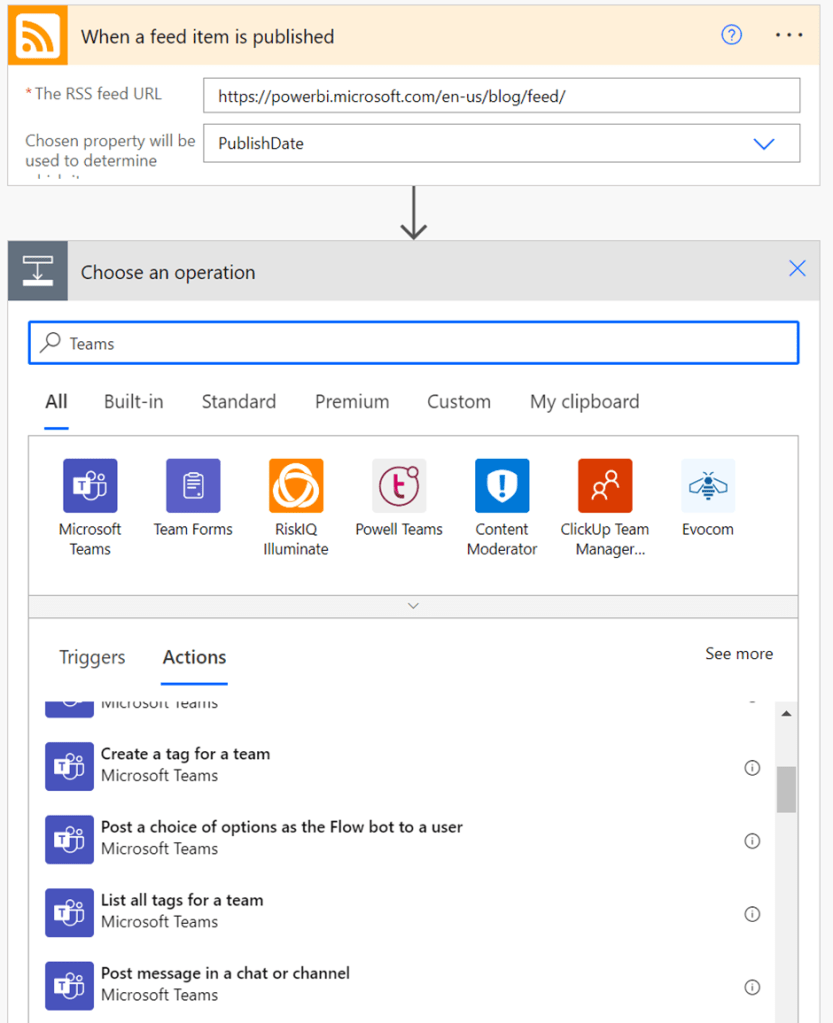Open help for the feed trigger
This screenshot has width=833, height=1023.
(731, 35)
